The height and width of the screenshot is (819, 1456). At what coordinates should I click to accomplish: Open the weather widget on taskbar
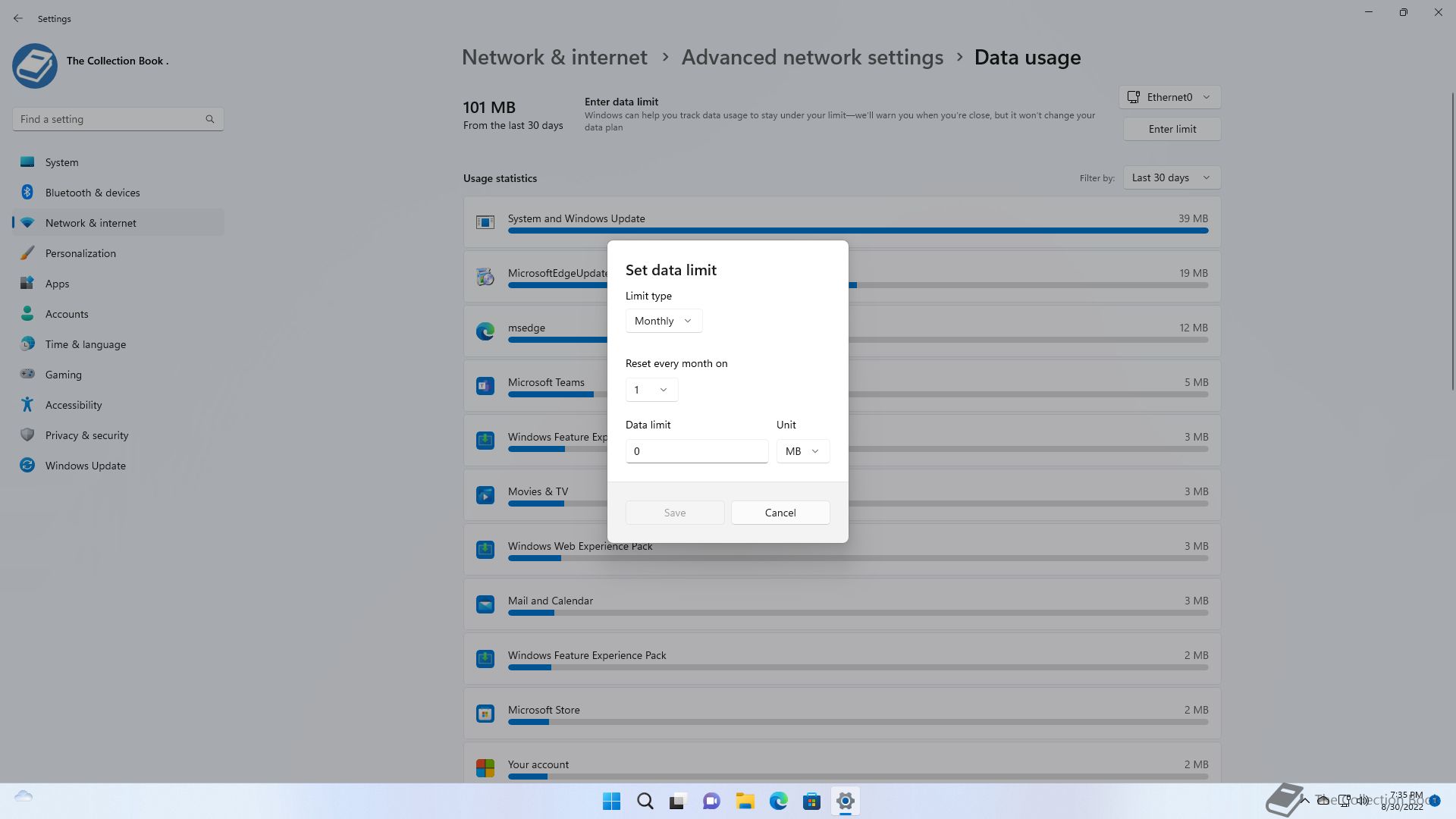coord(24,796)
